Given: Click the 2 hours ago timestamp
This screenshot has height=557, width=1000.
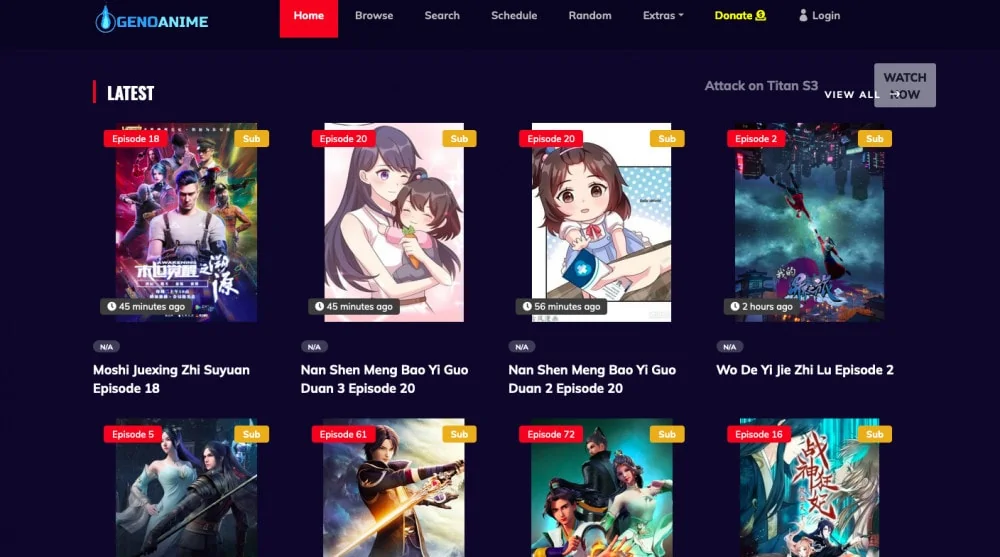Looking at the screenshot, I should coord(761,306).
